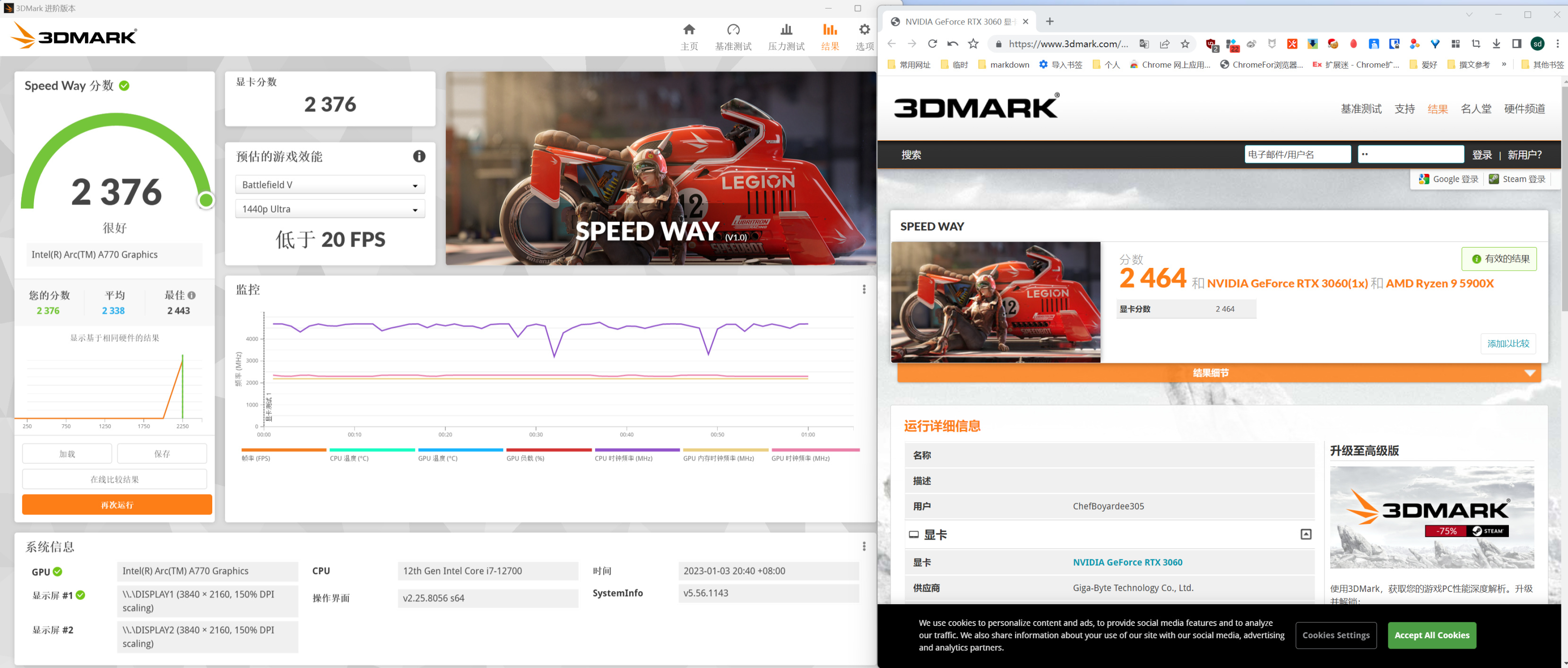Toggle the FPS series in chart legend
This screenshot has width=1568, height=668.
(256, 458)
